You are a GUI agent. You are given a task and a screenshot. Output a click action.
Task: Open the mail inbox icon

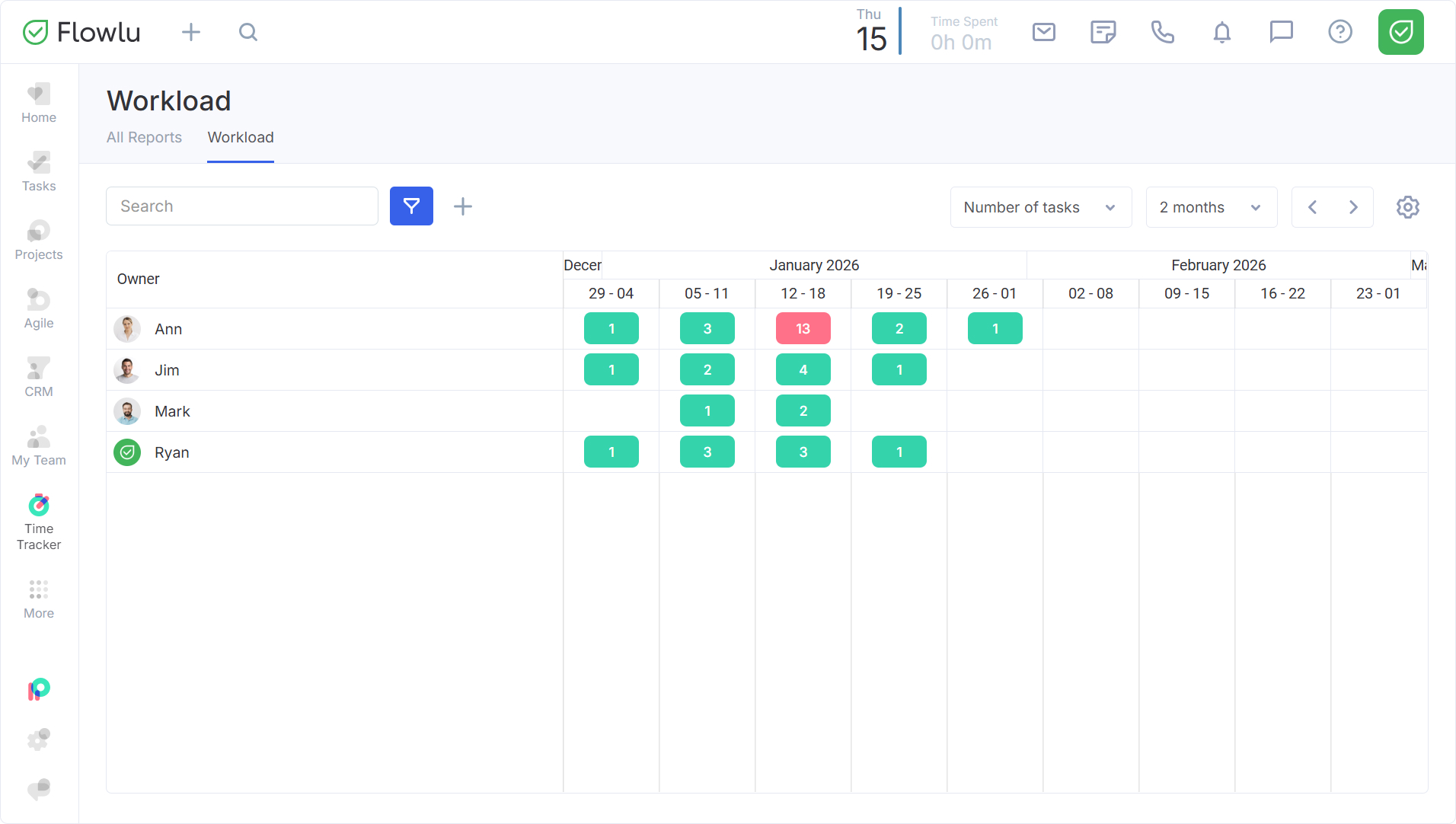[x=1043, y=32]
